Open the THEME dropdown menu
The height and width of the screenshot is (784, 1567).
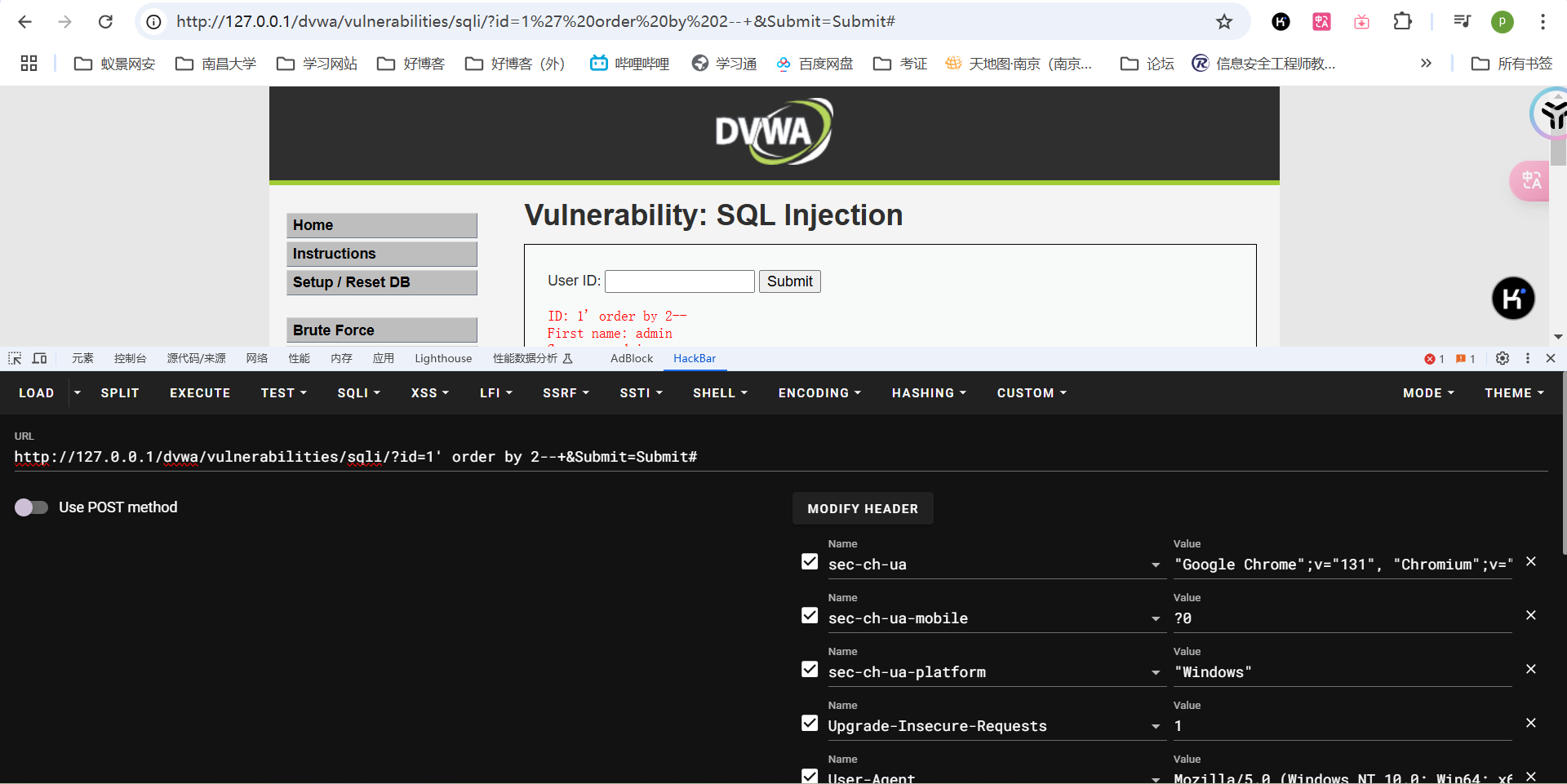1514,393
